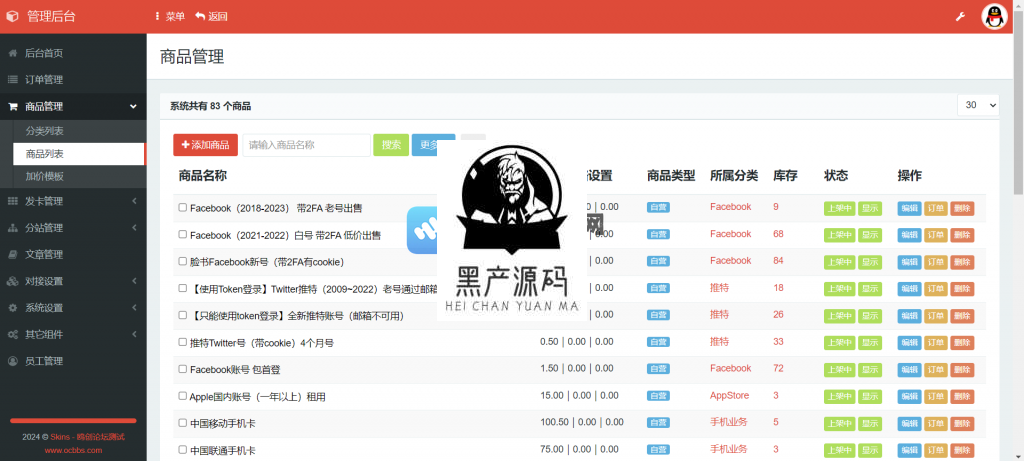The height and width of the screenshot is (461, 1024).
Task: Click 订单 for Apple国内账号 row
Action: pyautogui.click(x=936, y=396)
